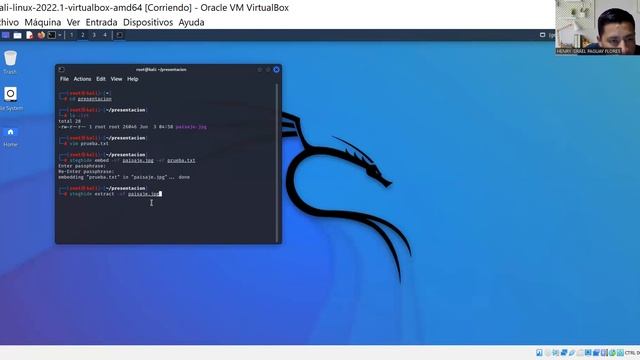Minimize the terminal window
This screenshot has height=360, width=640.
(260, 70)
